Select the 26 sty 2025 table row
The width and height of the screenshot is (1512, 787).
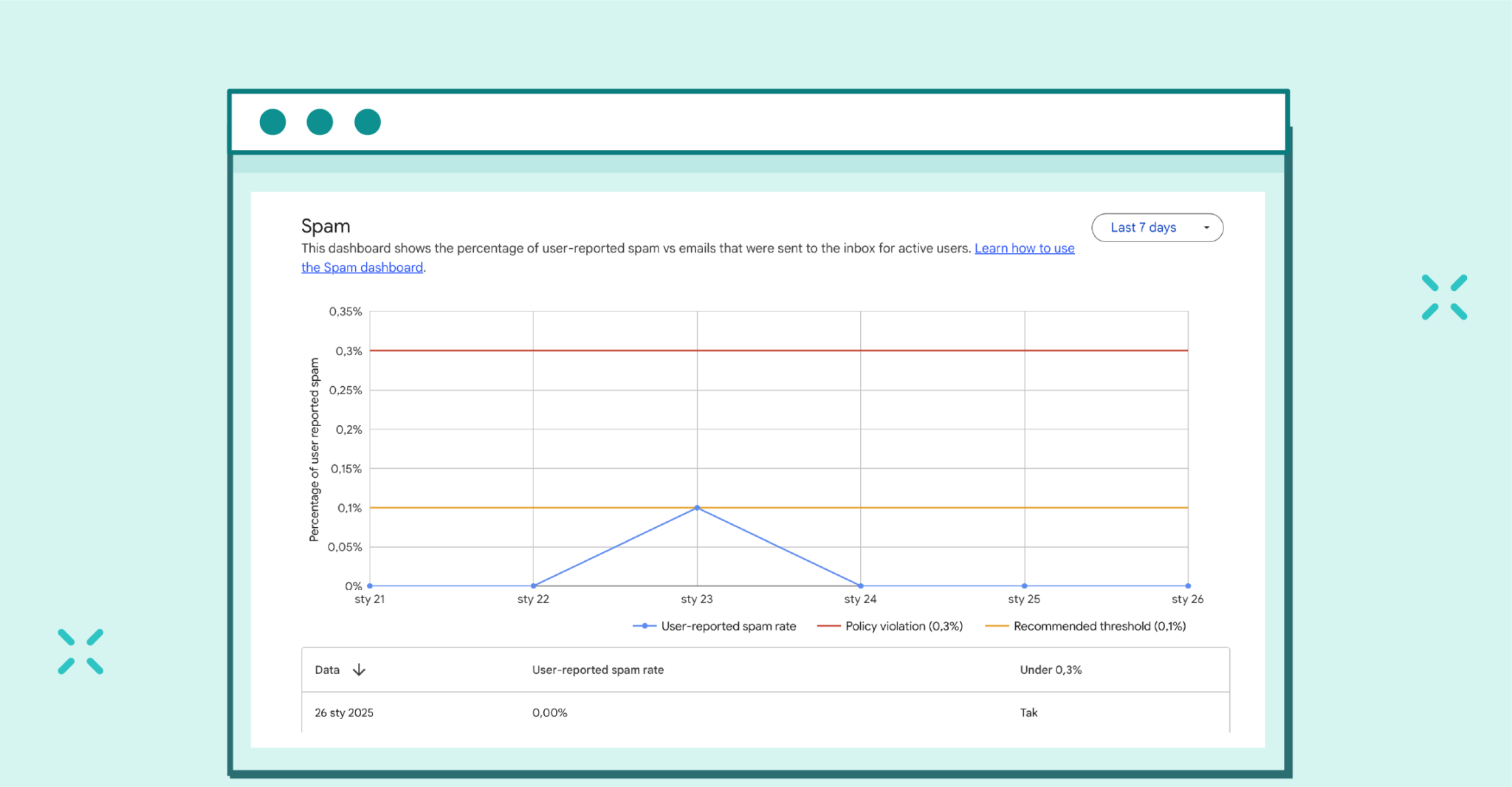click(343, 712)
